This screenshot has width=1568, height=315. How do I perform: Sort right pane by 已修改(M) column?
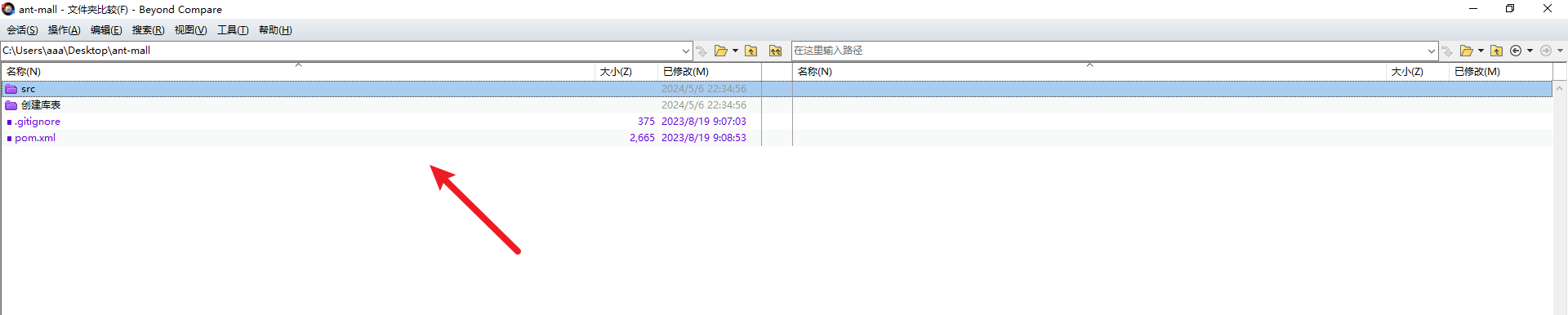(x=1500, y=72)
